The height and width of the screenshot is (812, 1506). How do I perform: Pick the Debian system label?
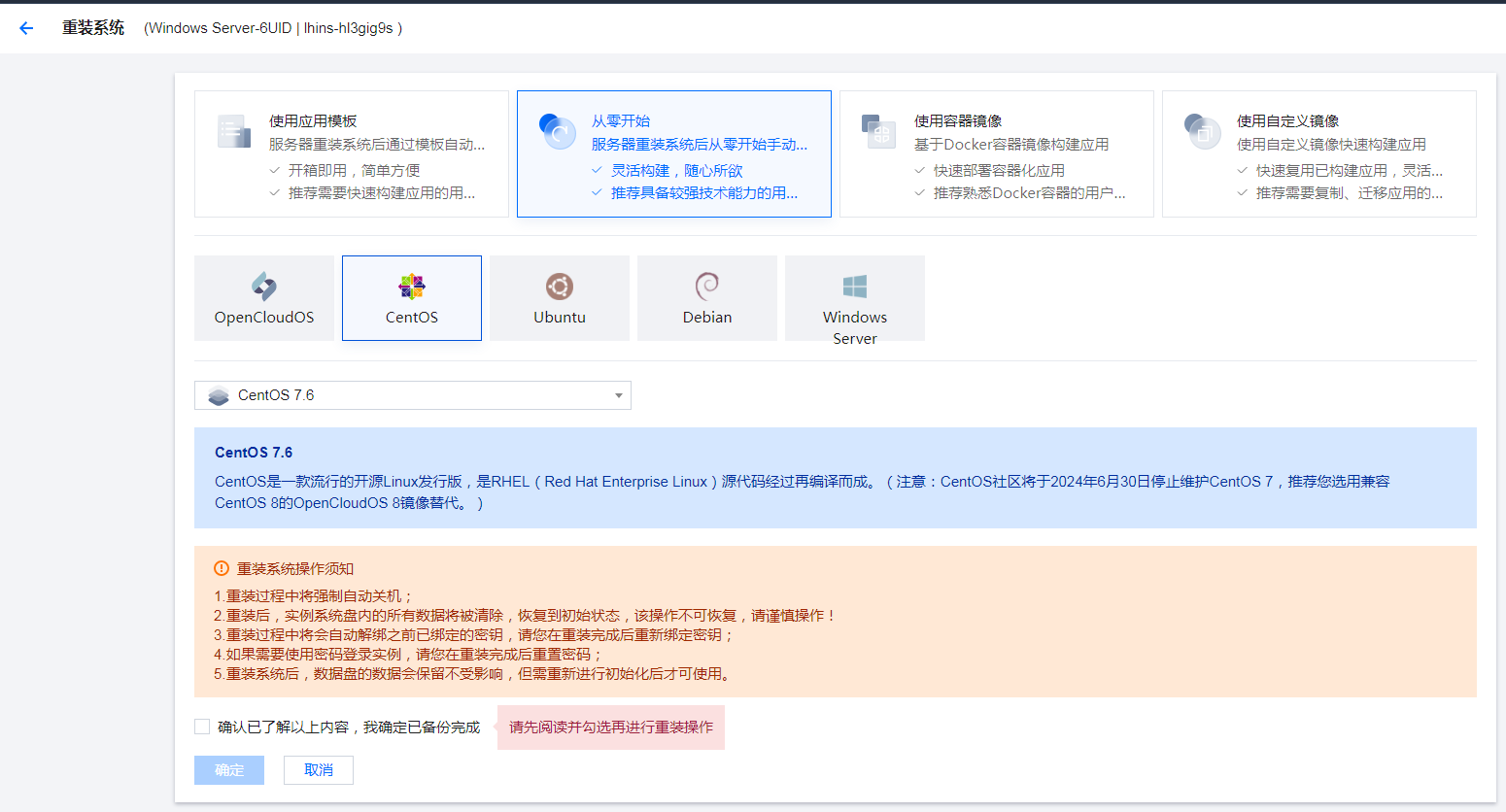tap(707, 318)
